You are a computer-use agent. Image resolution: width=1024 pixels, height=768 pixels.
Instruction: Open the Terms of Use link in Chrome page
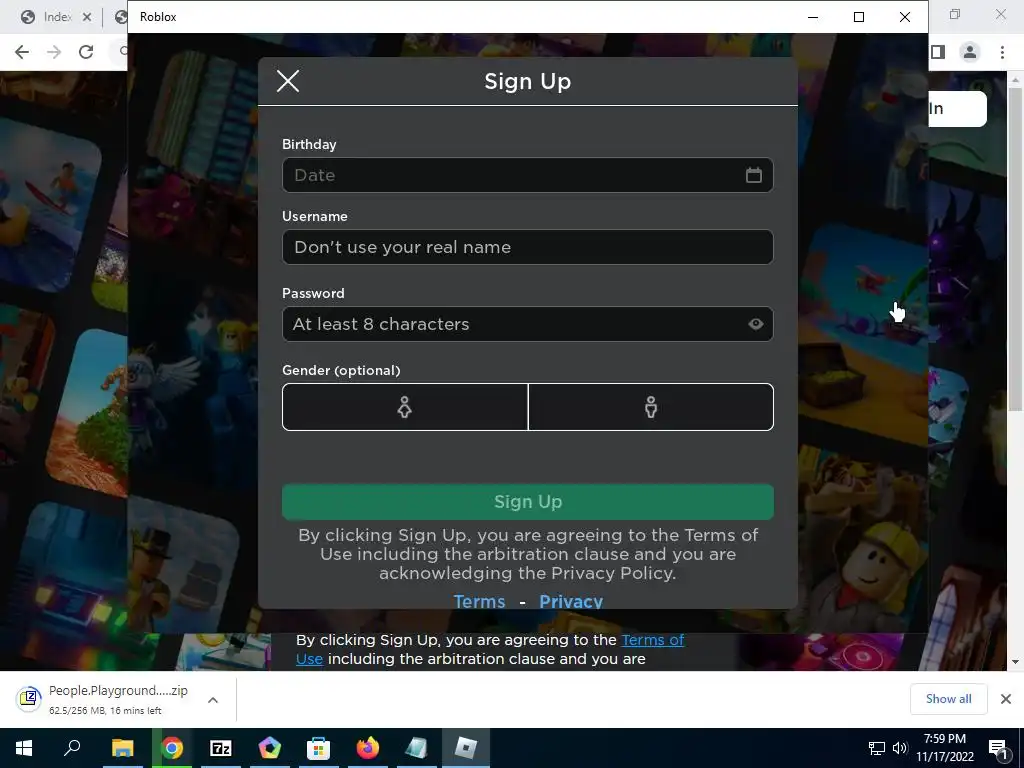click(652, 640)
